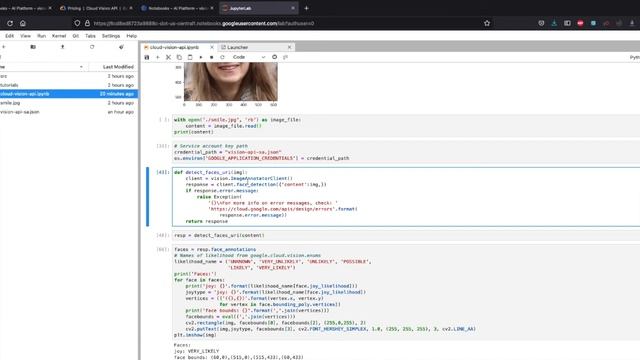Click the clock icon right of Code dropdown
The image size is (640, 360).
tap(274, 57)
